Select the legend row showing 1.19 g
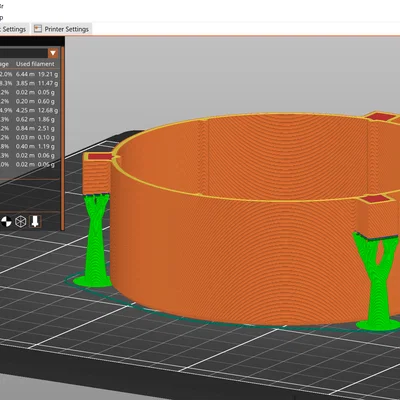The width and height of the screenshot is (400, 400). pos(29,146)
